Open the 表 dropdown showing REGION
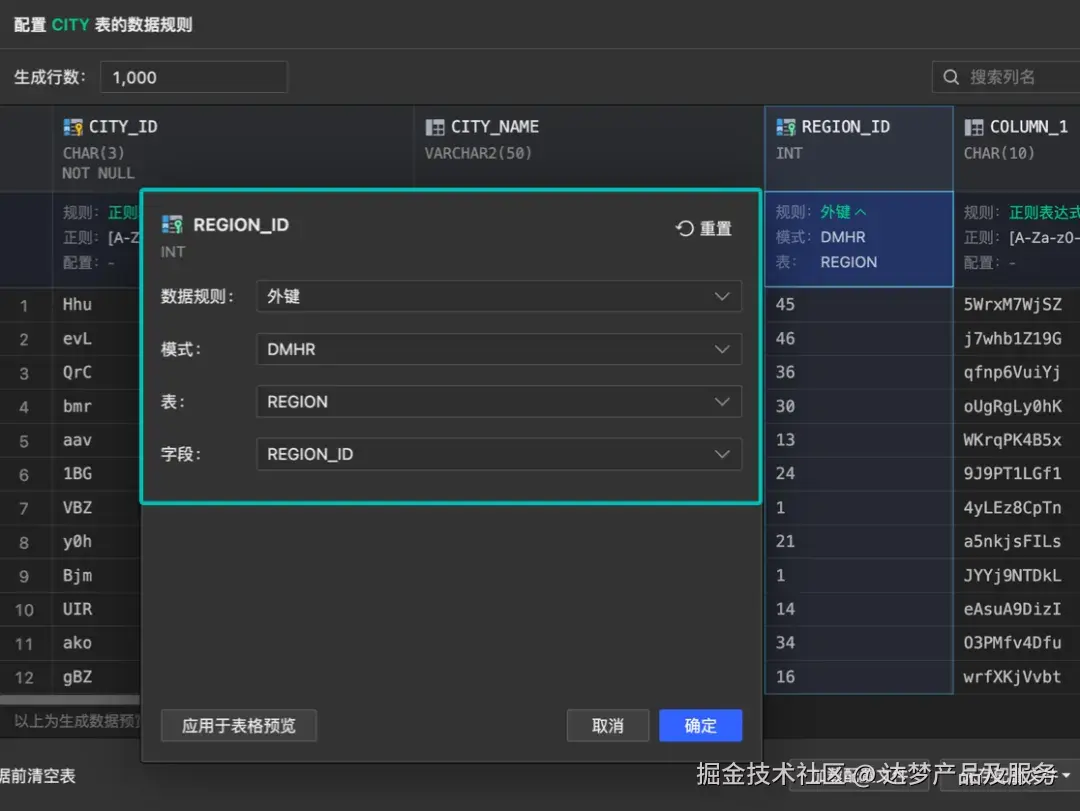 tap(499, 402)
